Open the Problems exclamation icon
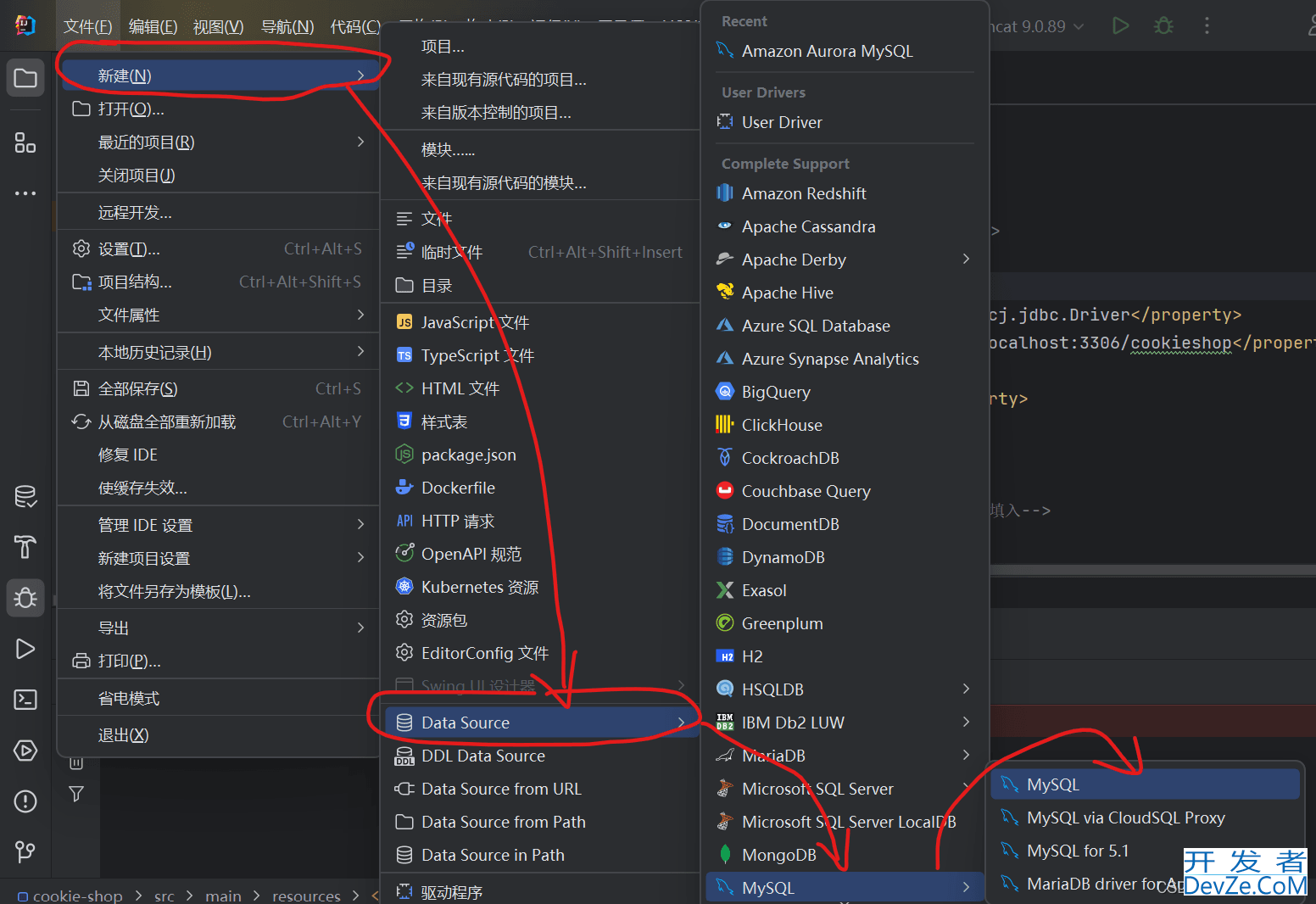This screenshot has width=1316, height=904. [x=25, y=801]
